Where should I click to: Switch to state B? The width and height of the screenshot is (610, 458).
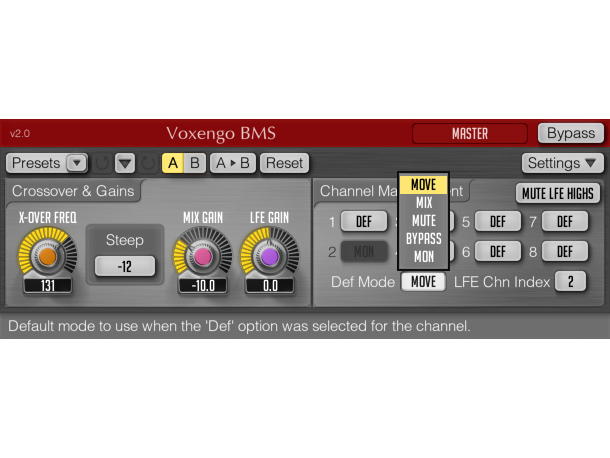pyautogui.click(x=195, y=163)
